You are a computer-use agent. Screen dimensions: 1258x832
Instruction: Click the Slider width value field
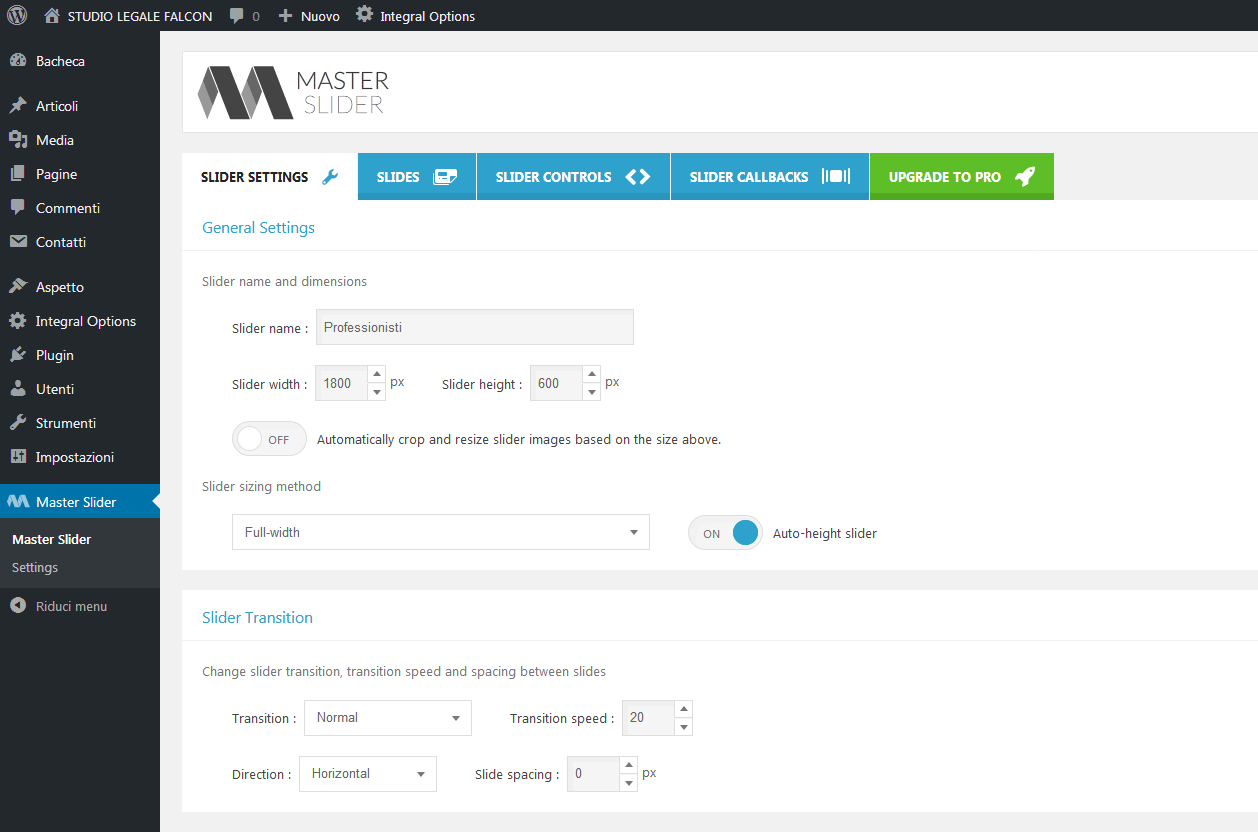pyautogui.click(x=342, y=383)
